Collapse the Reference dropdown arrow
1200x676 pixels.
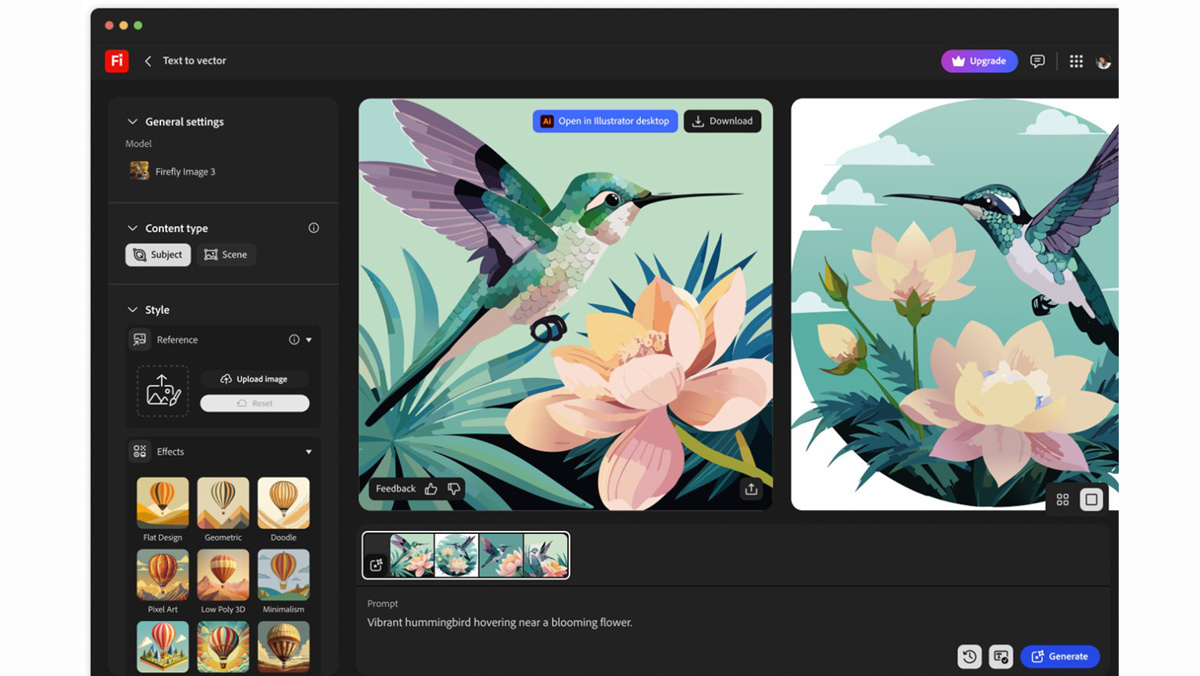pos(309,340)
